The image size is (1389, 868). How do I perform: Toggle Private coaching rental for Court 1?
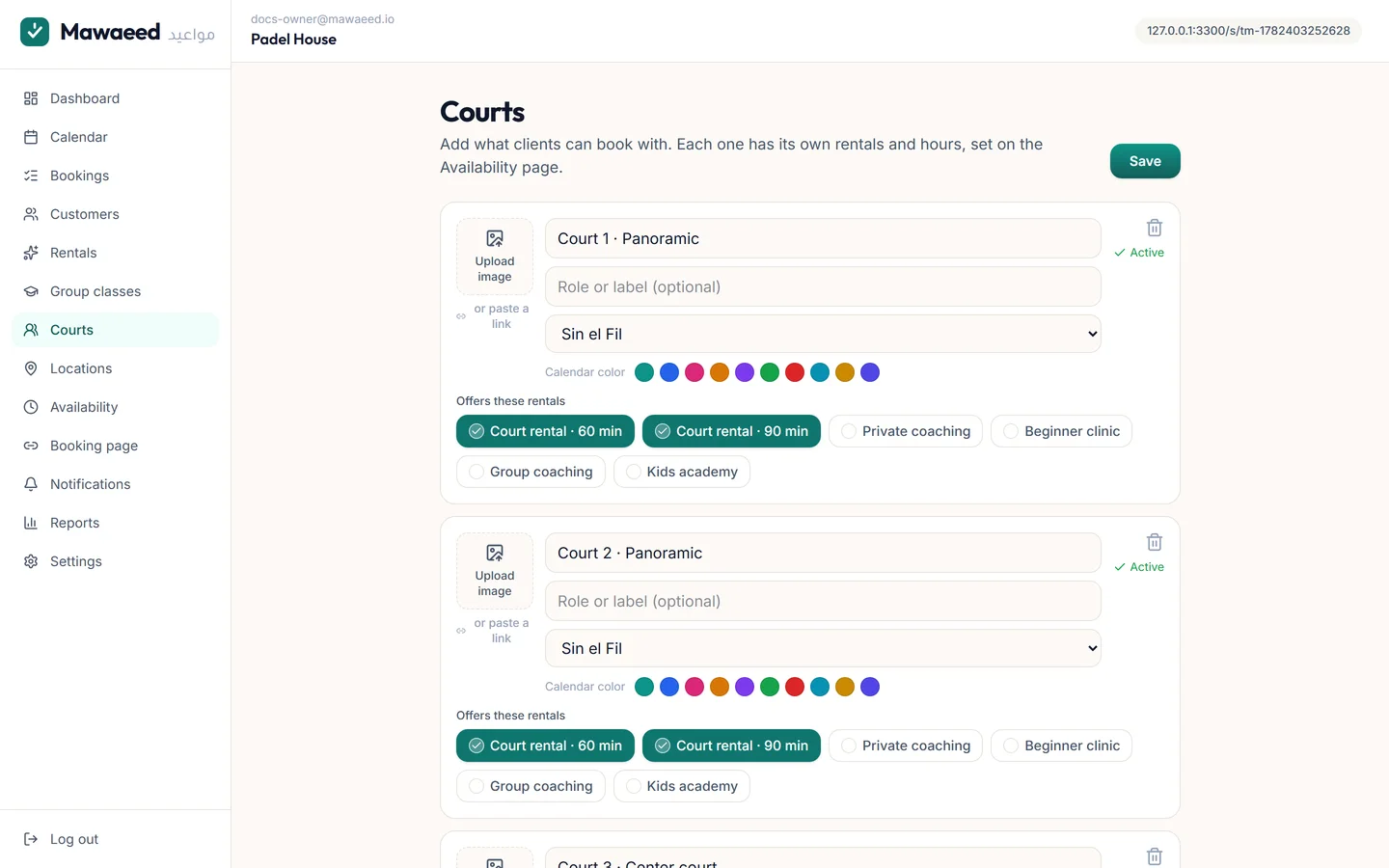tap(906, 431)
